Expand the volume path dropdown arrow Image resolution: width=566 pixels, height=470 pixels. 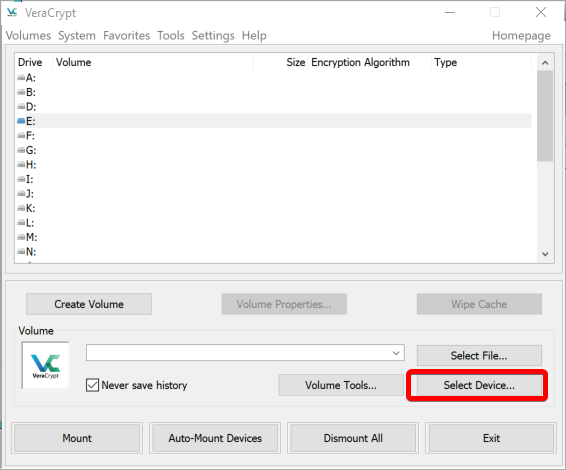396,353
